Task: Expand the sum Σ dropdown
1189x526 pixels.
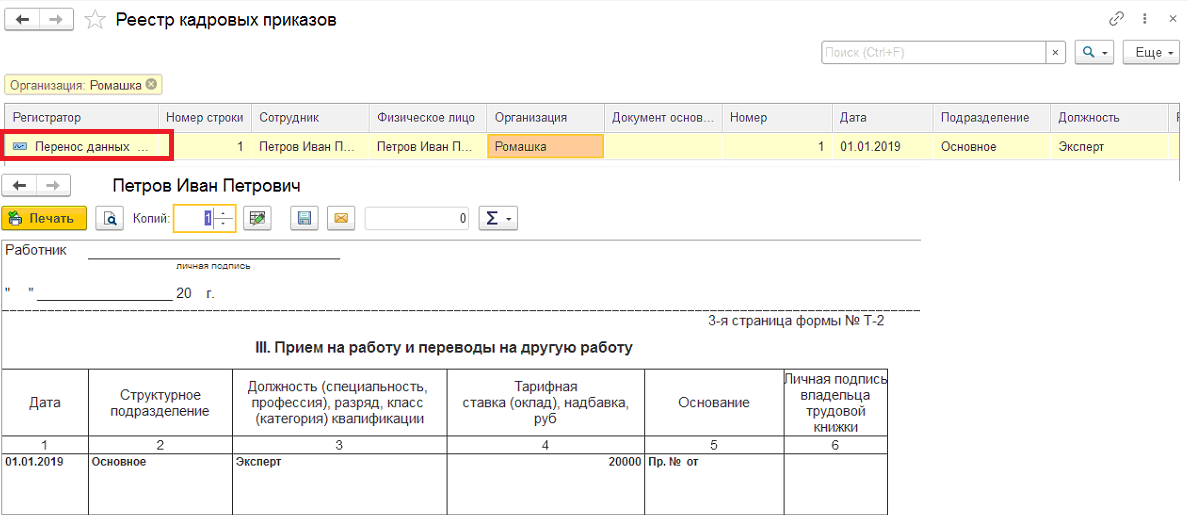Action: pyautogui.click(x=498, y=218)
